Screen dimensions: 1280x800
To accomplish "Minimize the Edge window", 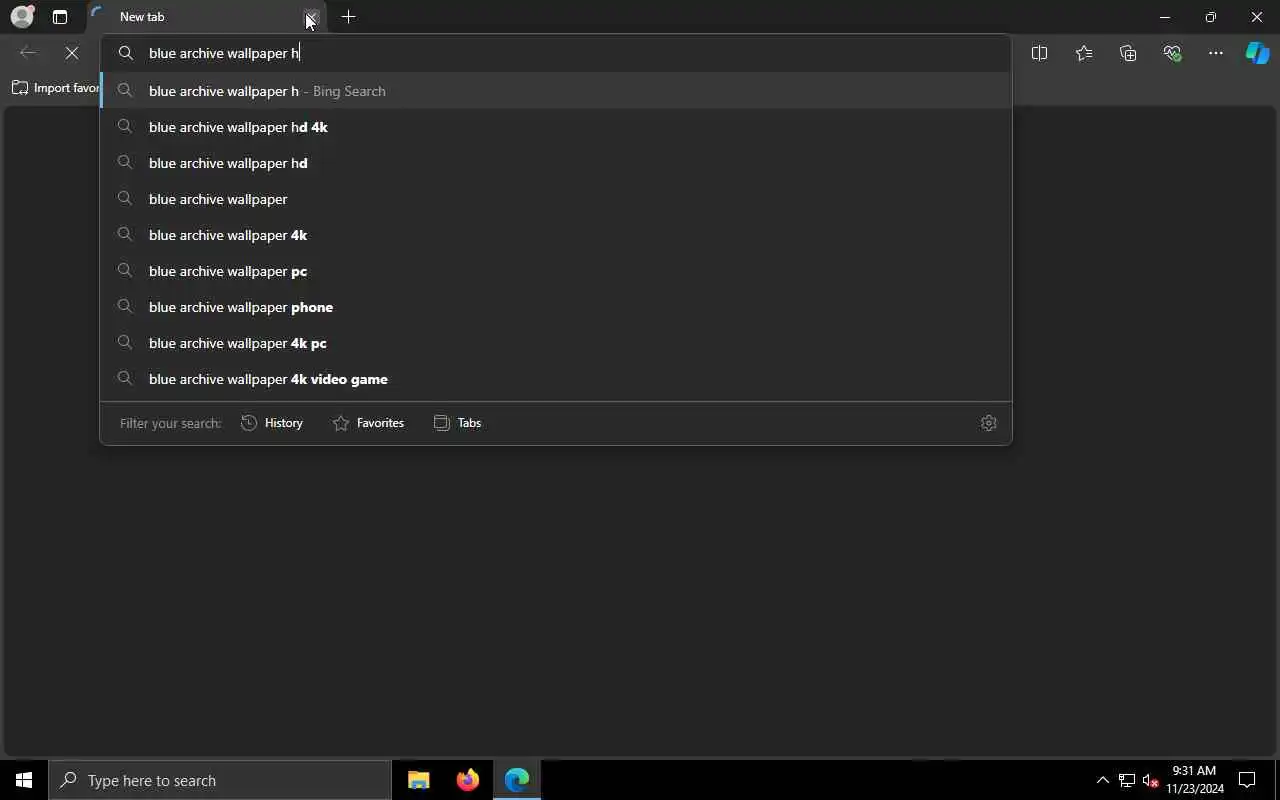I will tap(1164, 17).
